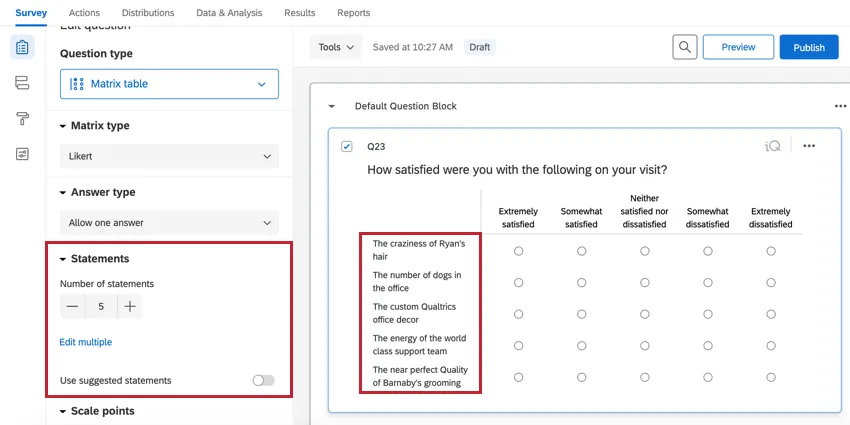Open the Look and Feel paintbrush icon
This screenshot has width=850, height=425.
[x=22, y=119]
